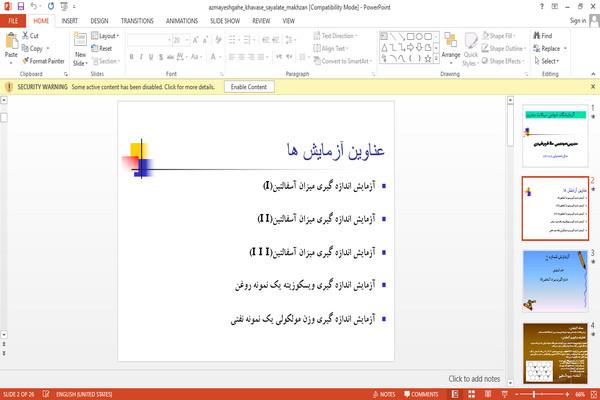Collapse the ribbon arrow

pos(593,74)
